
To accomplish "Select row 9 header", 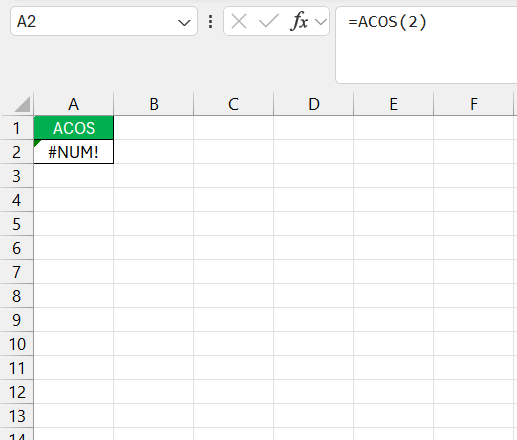I will (x=17, y=320).
